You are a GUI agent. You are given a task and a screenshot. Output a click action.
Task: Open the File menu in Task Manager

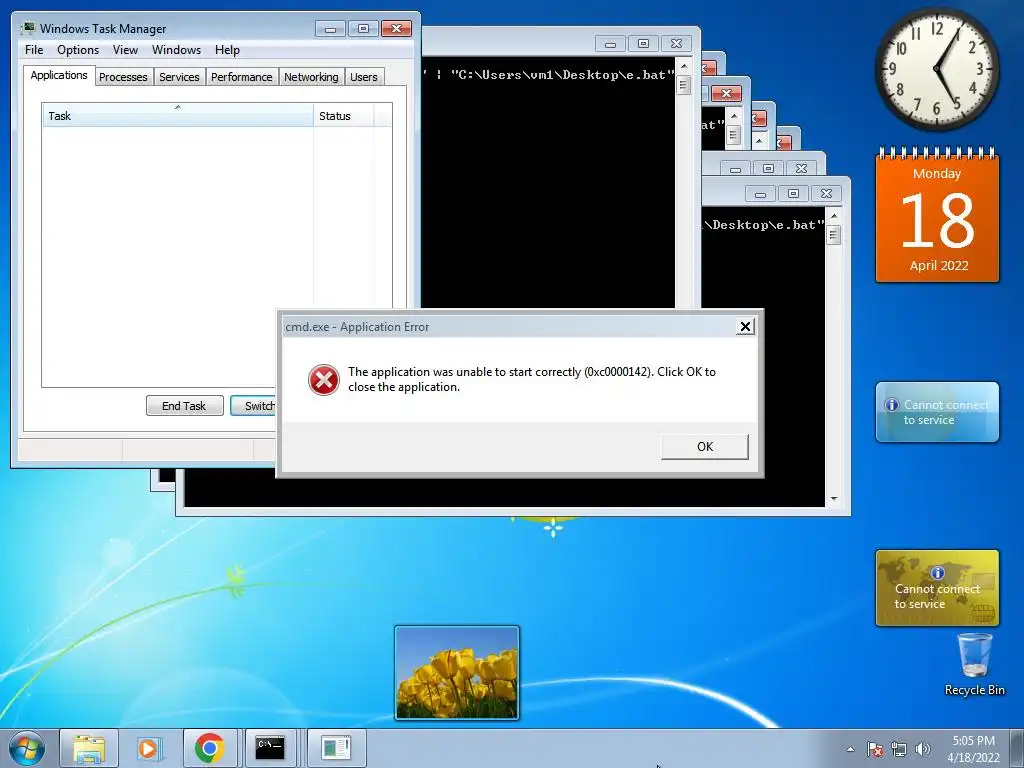(x=34, y=50)
